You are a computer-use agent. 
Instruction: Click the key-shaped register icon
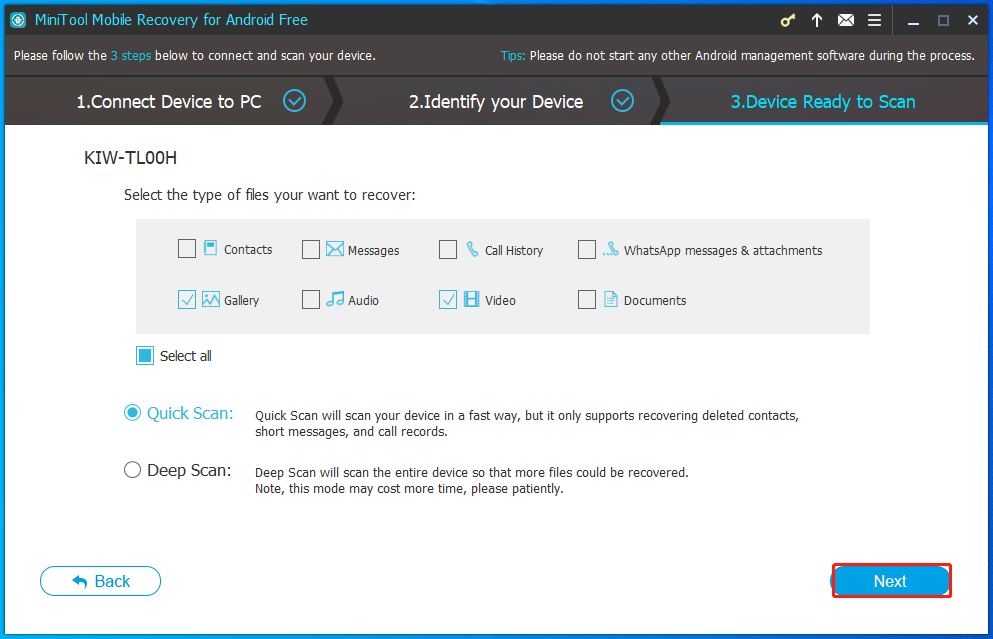(788, 19)
